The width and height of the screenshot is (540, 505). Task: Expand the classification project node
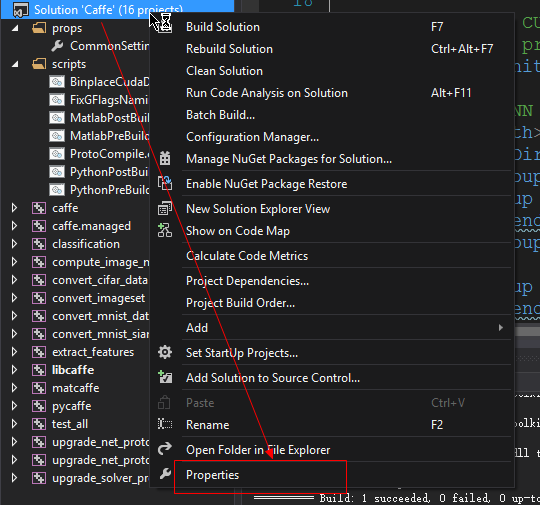(14, 244)
